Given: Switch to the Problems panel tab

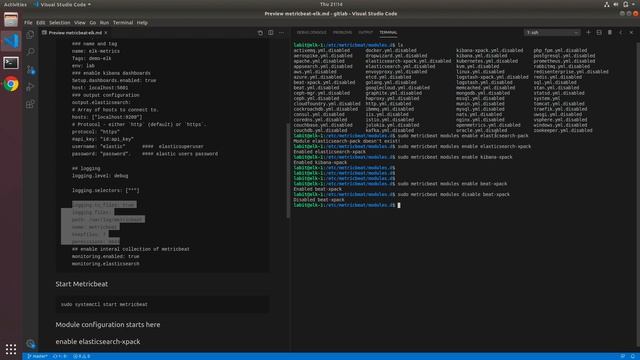Looking at the screenshot, I should pos(342,32).
